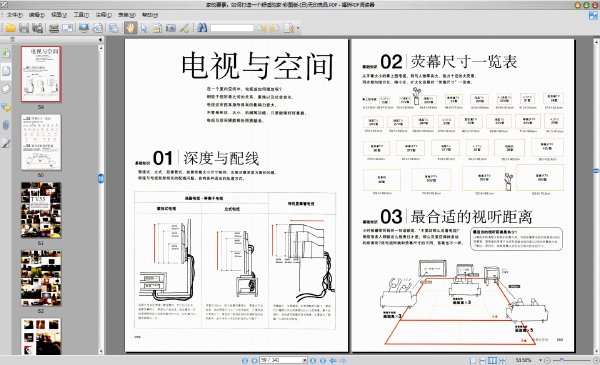The height and width of the screenshot is (365, 600).
Task: Select the page 62 thumbnail
Action: point(41,278)
